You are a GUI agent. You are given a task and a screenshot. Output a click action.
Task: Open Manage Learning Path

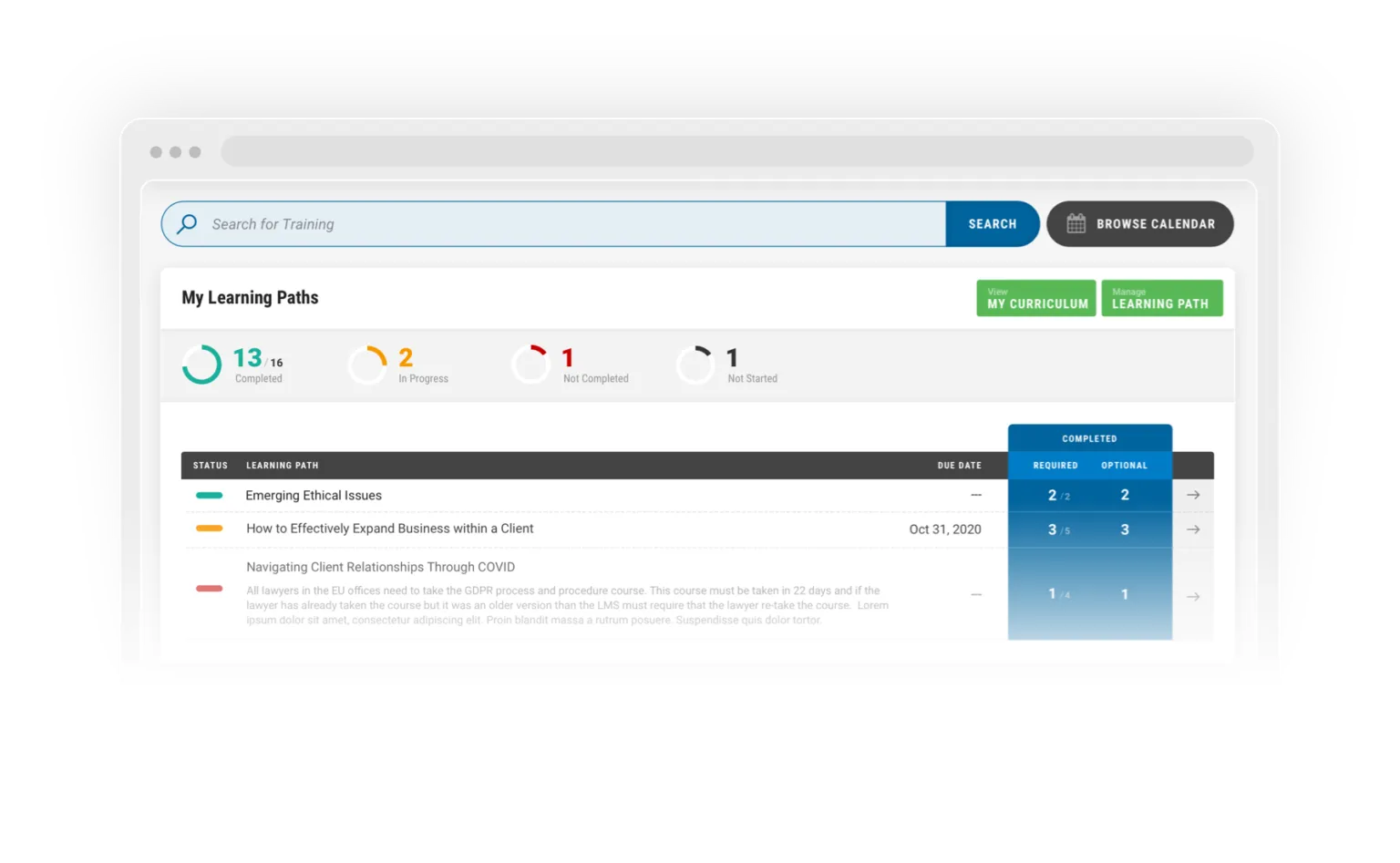[1161, 298]
